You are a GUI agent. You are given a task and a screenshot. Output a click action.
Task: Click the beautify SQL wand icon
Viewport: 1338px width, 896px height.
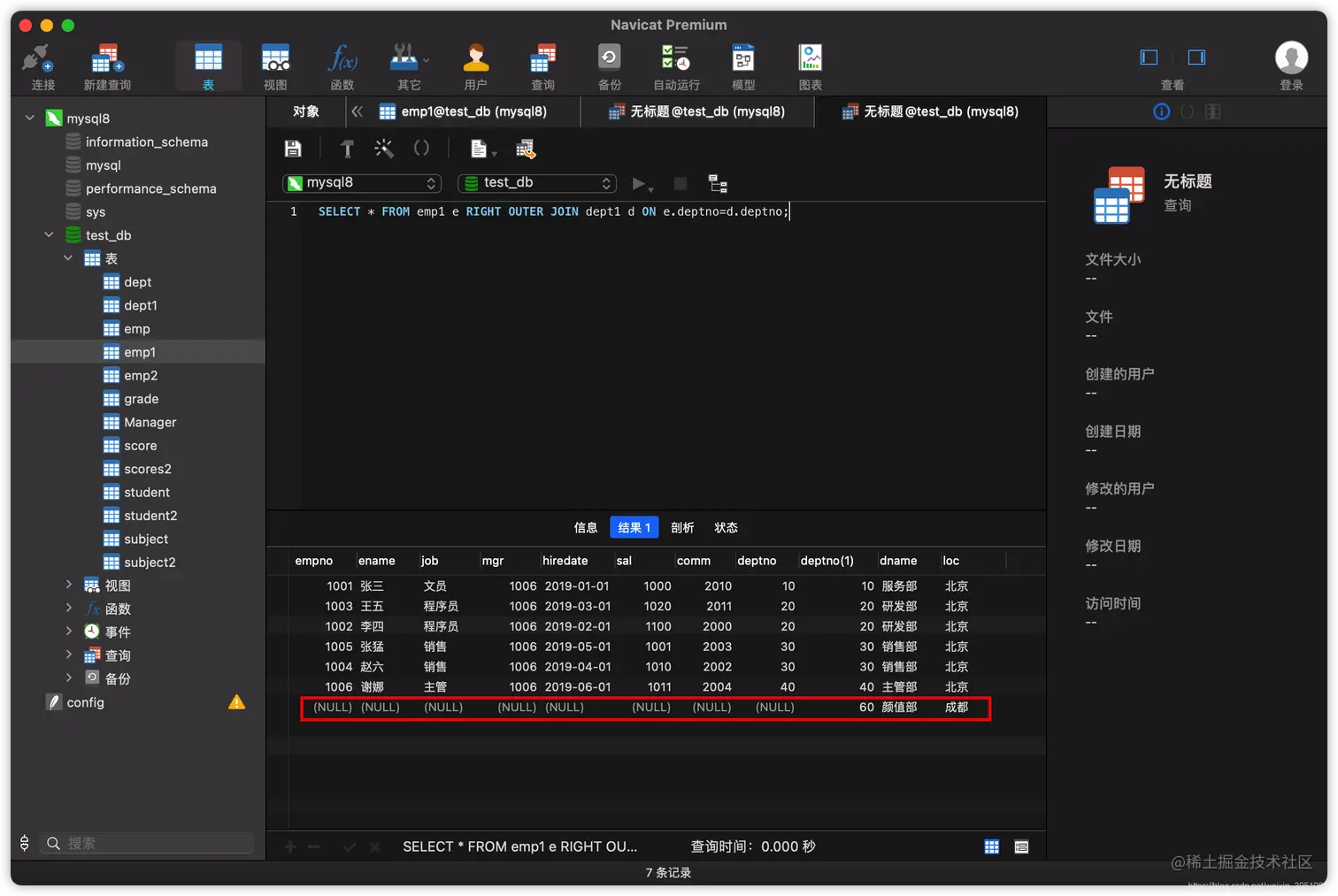(383, 149)
